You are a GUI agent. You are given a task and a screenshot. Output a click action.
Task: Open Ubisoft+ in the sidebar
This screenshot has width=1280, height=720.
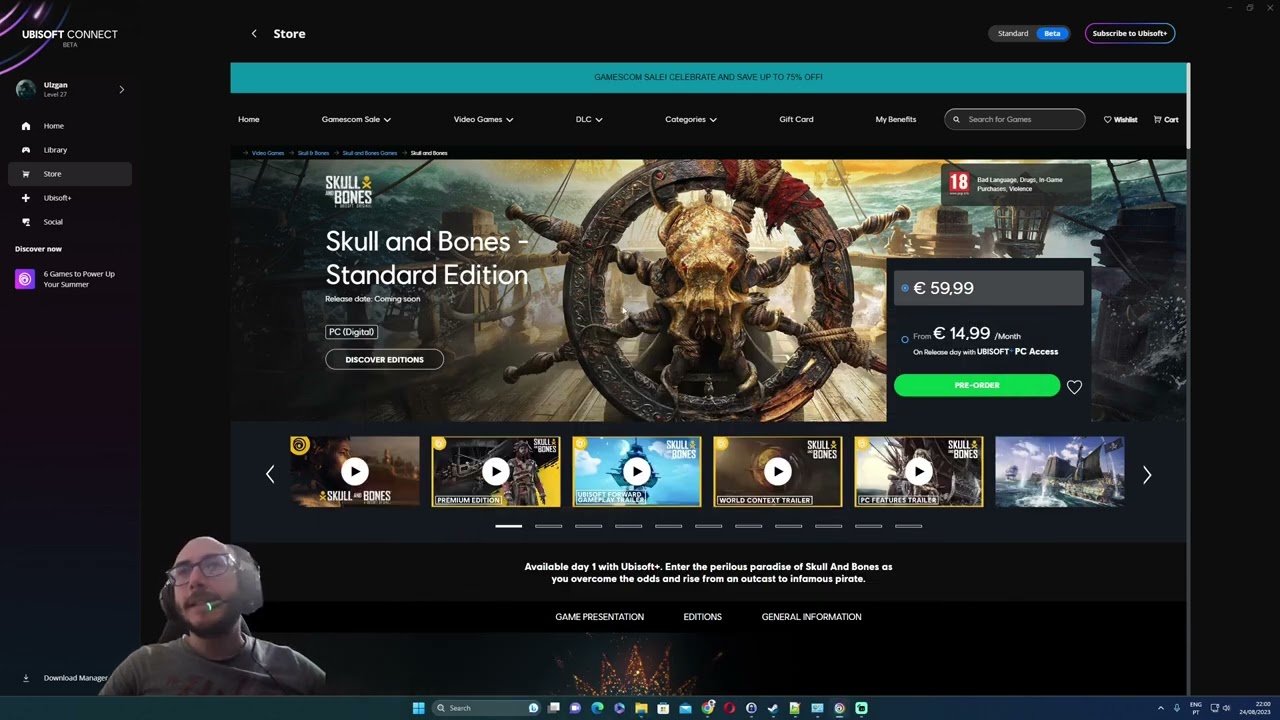click(x=57, y=198)
